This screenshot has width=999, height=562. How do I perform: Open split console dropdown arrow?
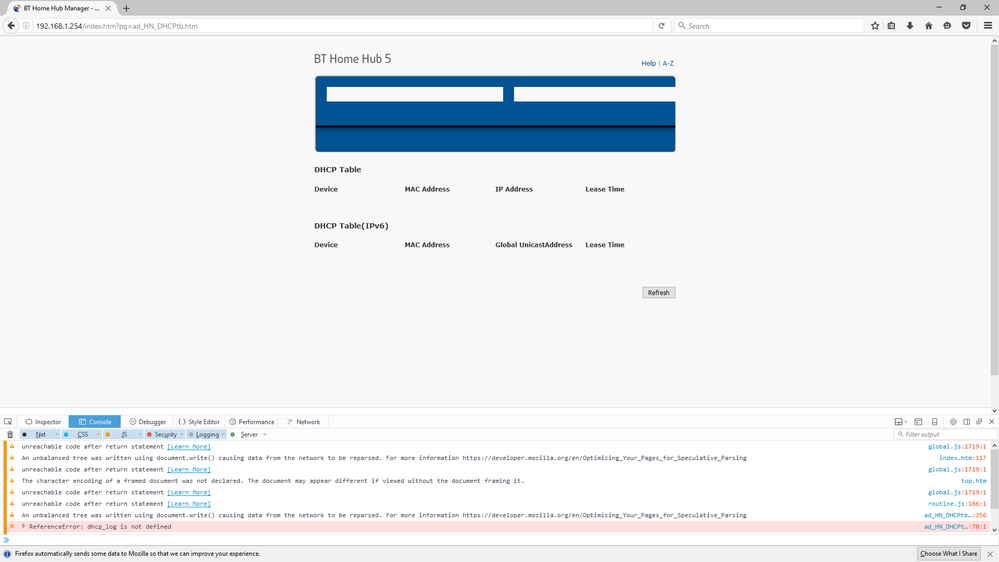pyautogui.click(x=905, y=422)
